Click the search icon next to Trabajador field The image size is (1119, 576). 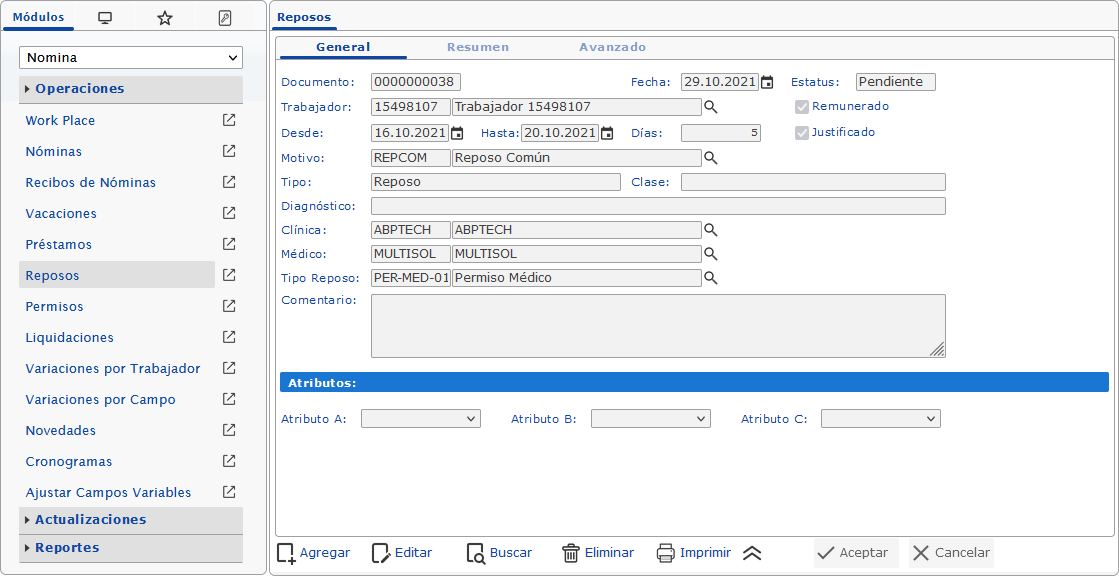[x=711, y=107]
